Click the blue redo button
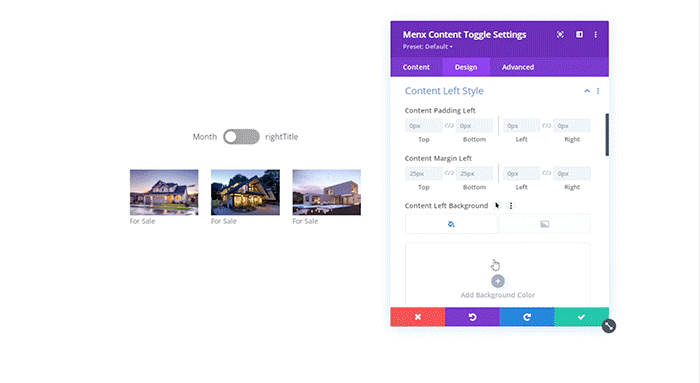This screenshot has width=700, height=383. point(527,317)
